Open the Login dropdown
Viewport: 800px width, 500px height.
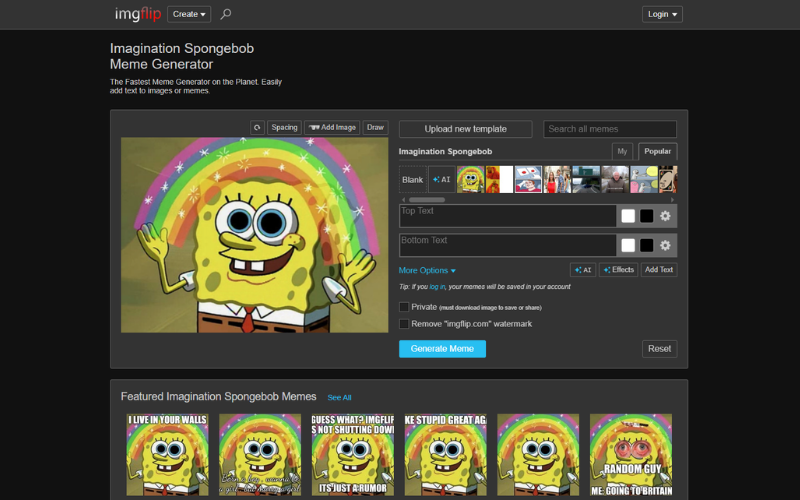coord(662,14)
